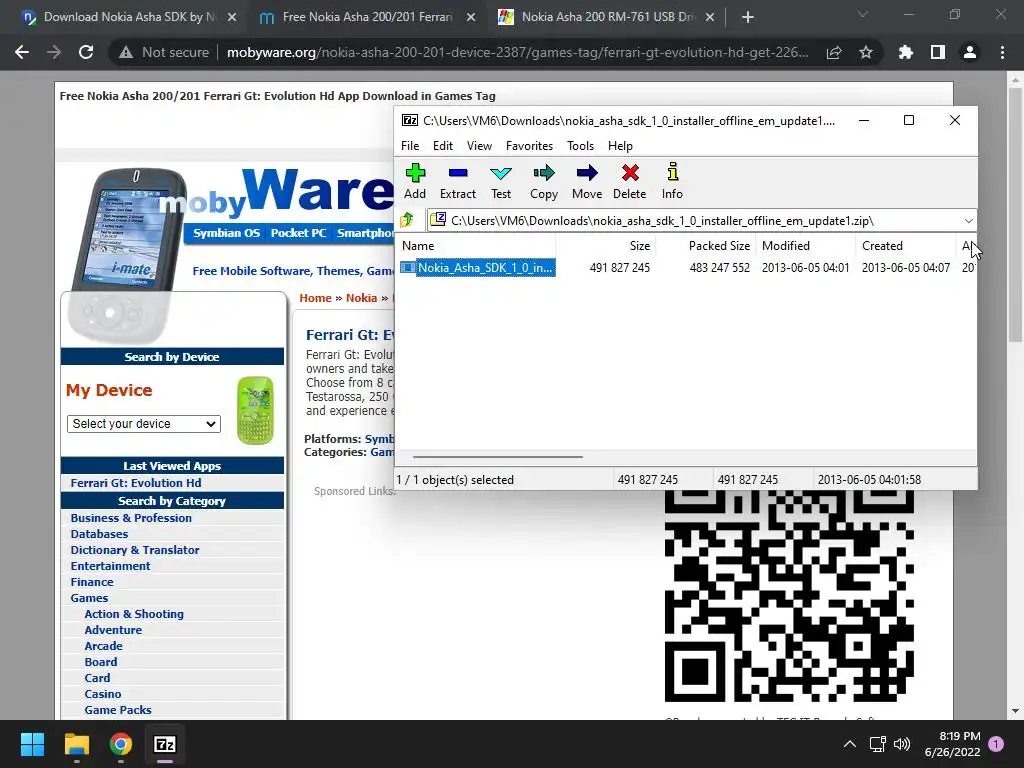
Task: Click the browser forward arrow
Action: tap(54, 52)
